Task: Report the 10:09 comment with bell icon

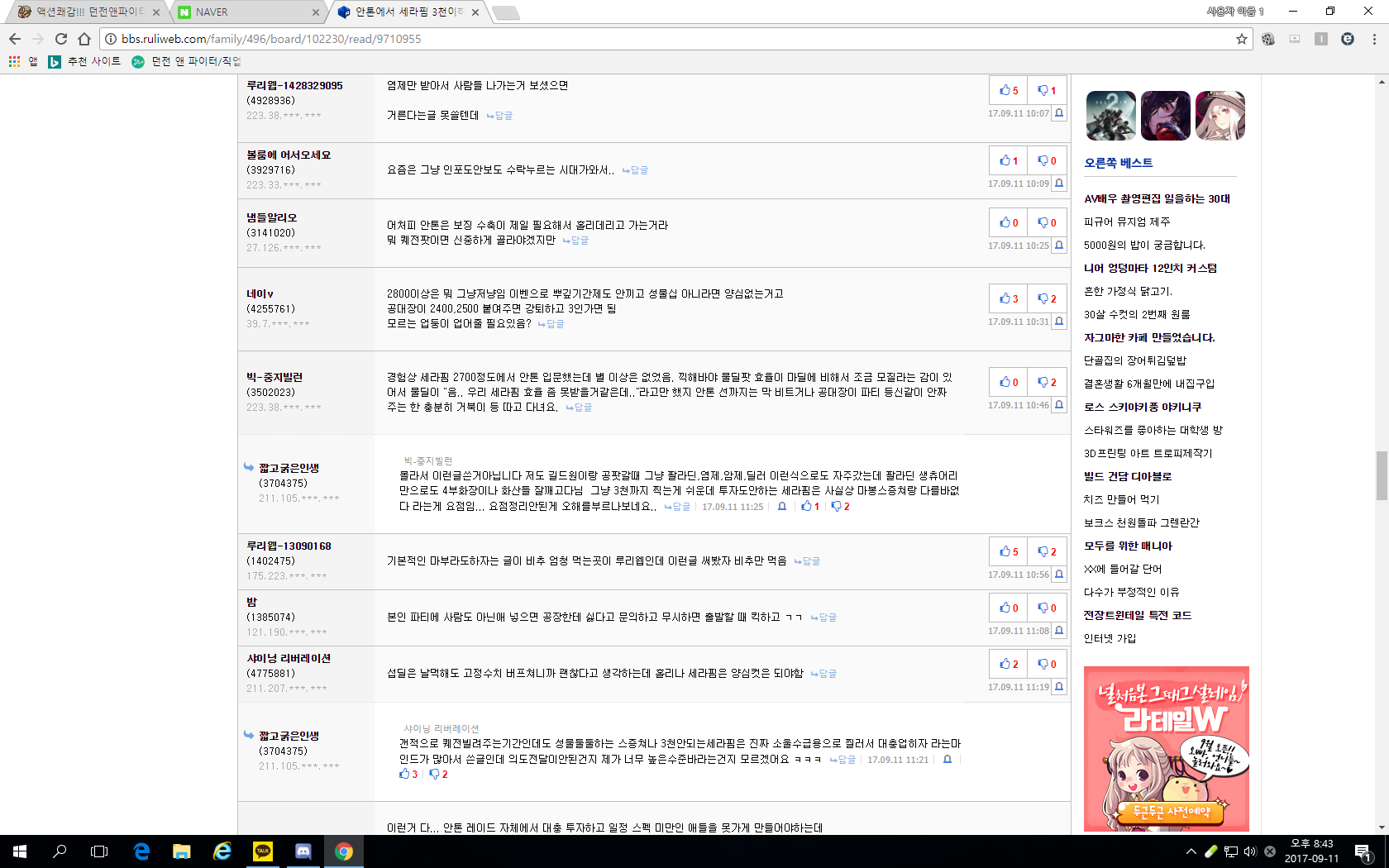Action: click(1059, 184)
